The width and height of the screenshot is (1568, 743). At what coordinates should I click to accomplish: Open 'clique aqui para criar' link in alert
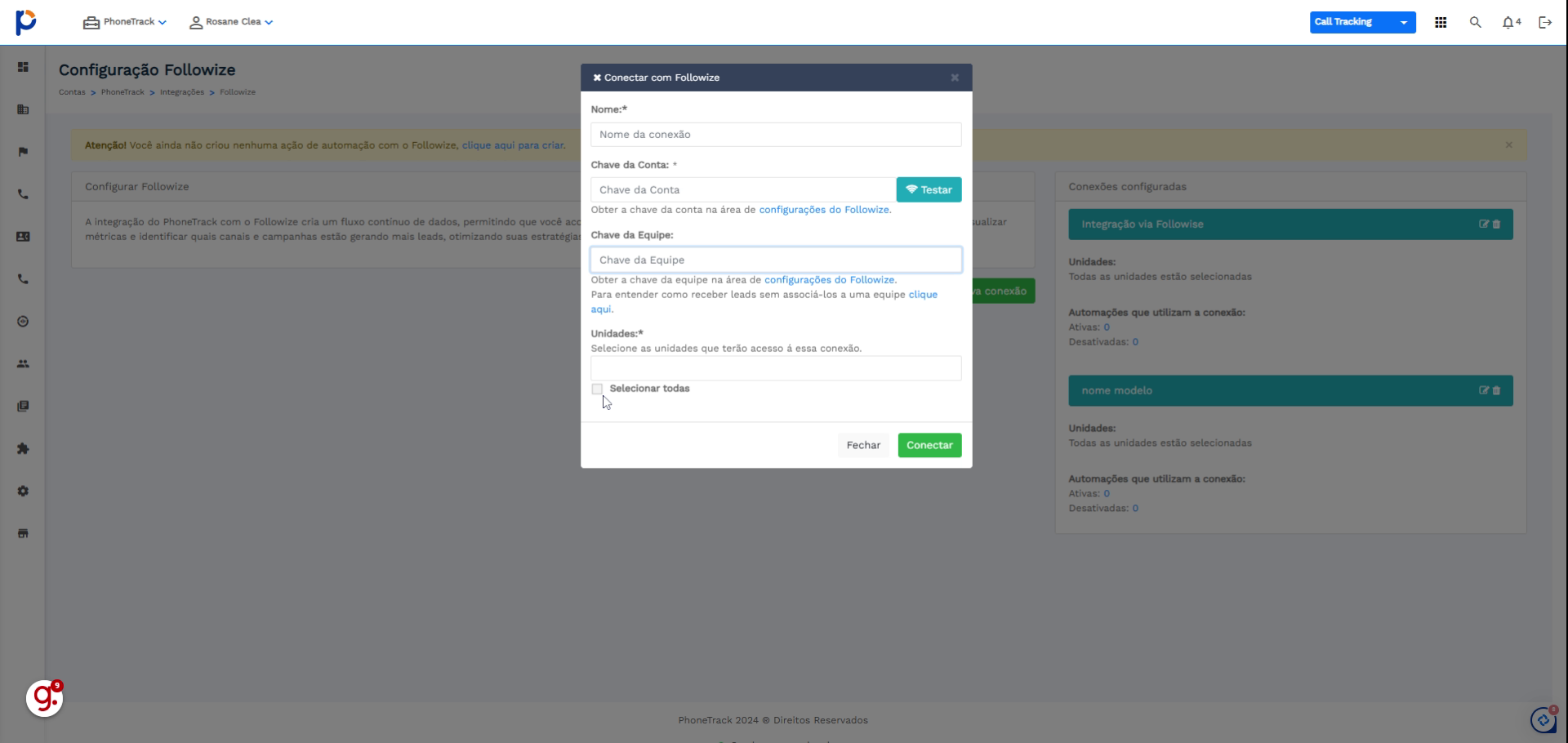[513, 145]
